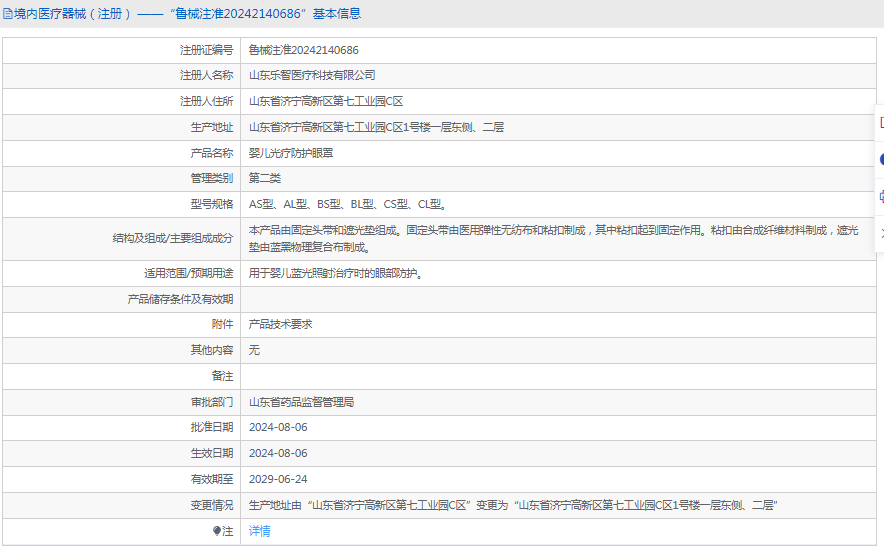
Task: Collapse the right floating sidebar with bottom arrow
Action: [x=880, y=232]
